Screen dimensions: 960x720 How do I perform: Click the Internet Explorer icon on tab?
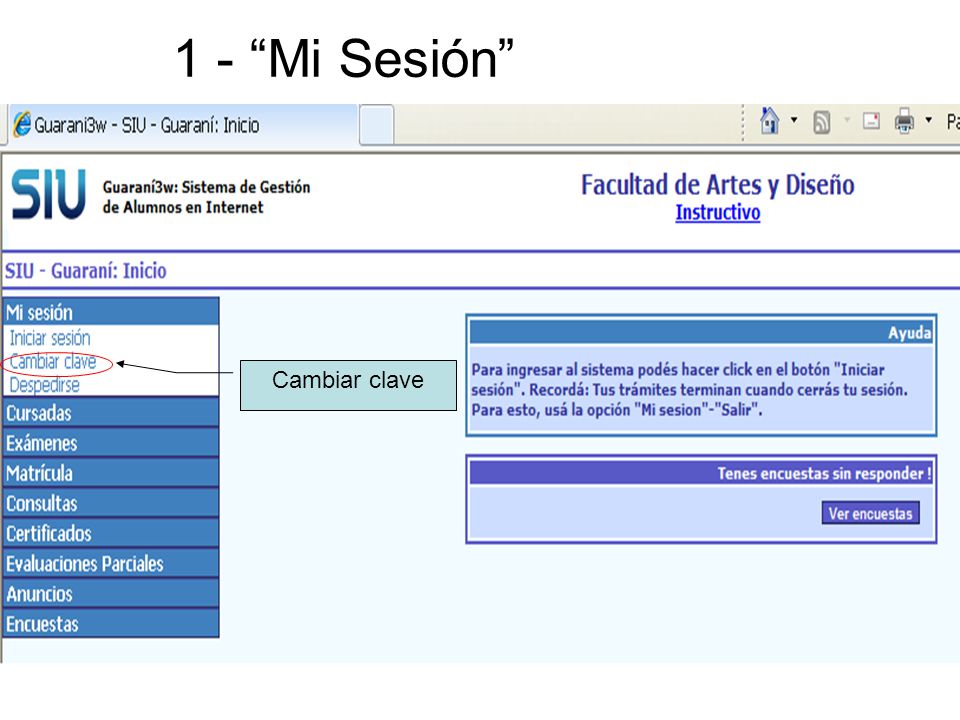[22, 124]
